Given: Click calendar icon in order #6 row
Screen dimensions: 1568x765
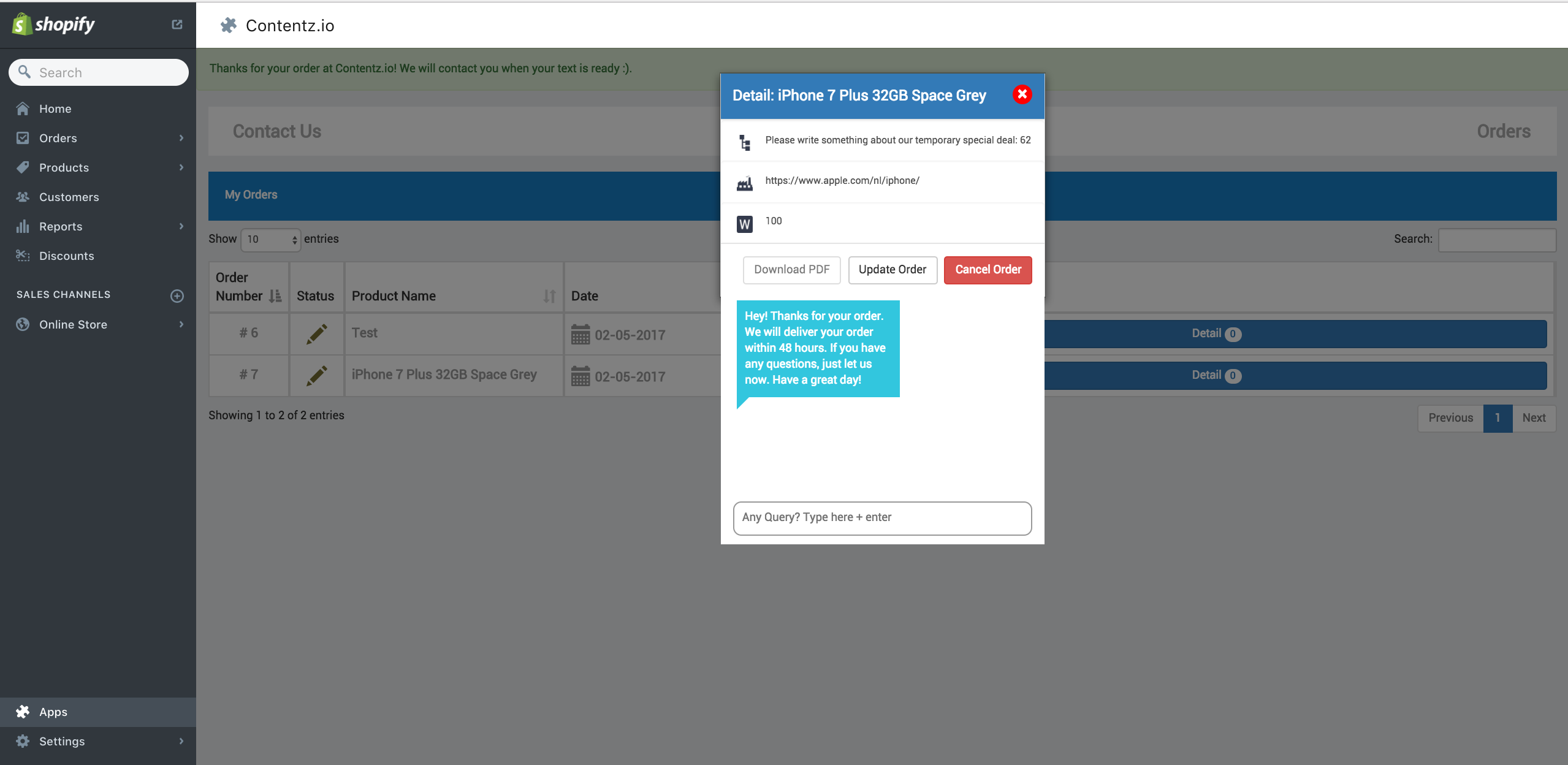Looking at the screenshot, I should click(x=580, y=334).
